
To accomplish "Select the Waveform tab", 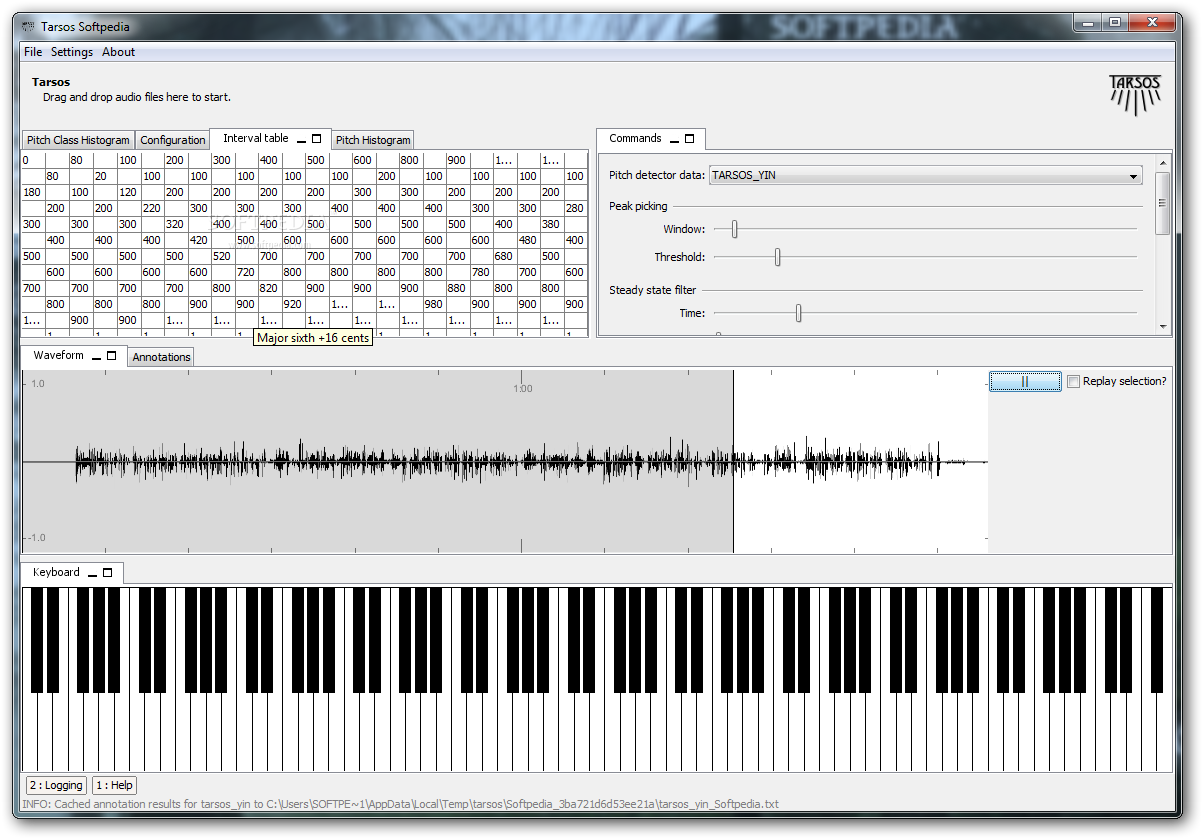I will click(x=58, y=355).
